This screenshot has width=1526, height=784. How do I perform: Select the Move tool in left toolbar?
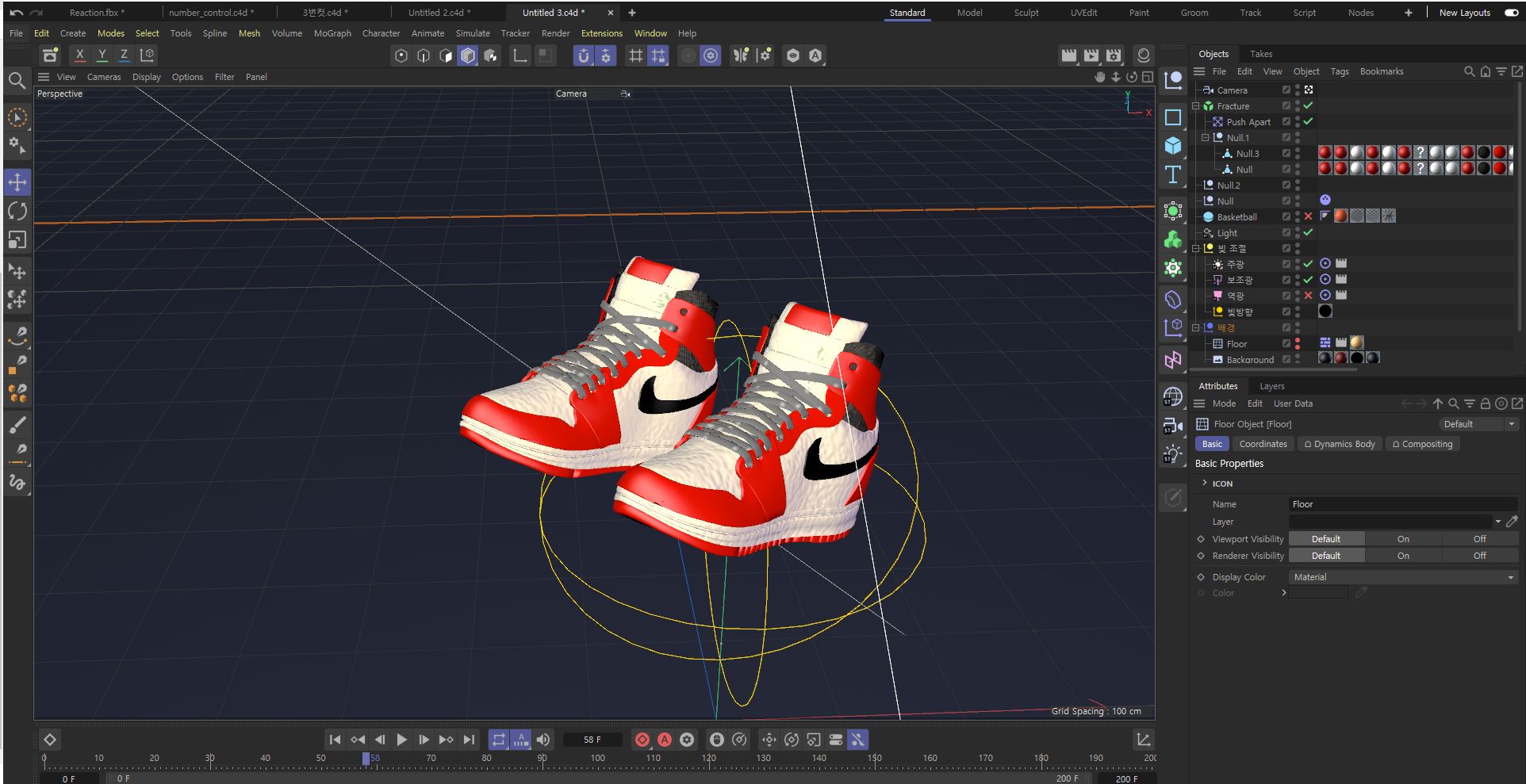pyautogui.click(x=17, y=182)
